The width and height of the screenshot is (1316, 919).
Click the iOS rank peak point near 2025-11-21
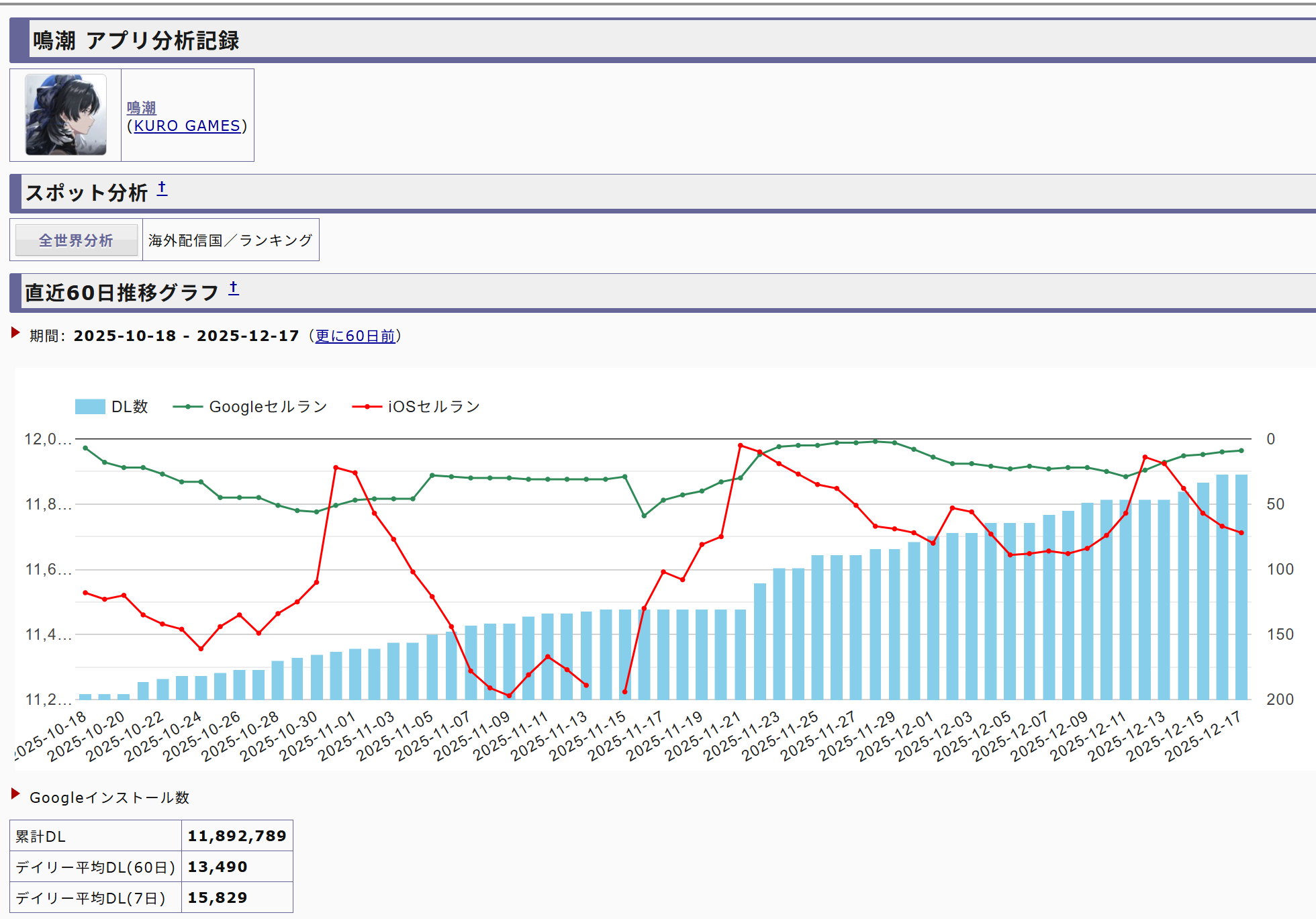click(x=741, y=445)
